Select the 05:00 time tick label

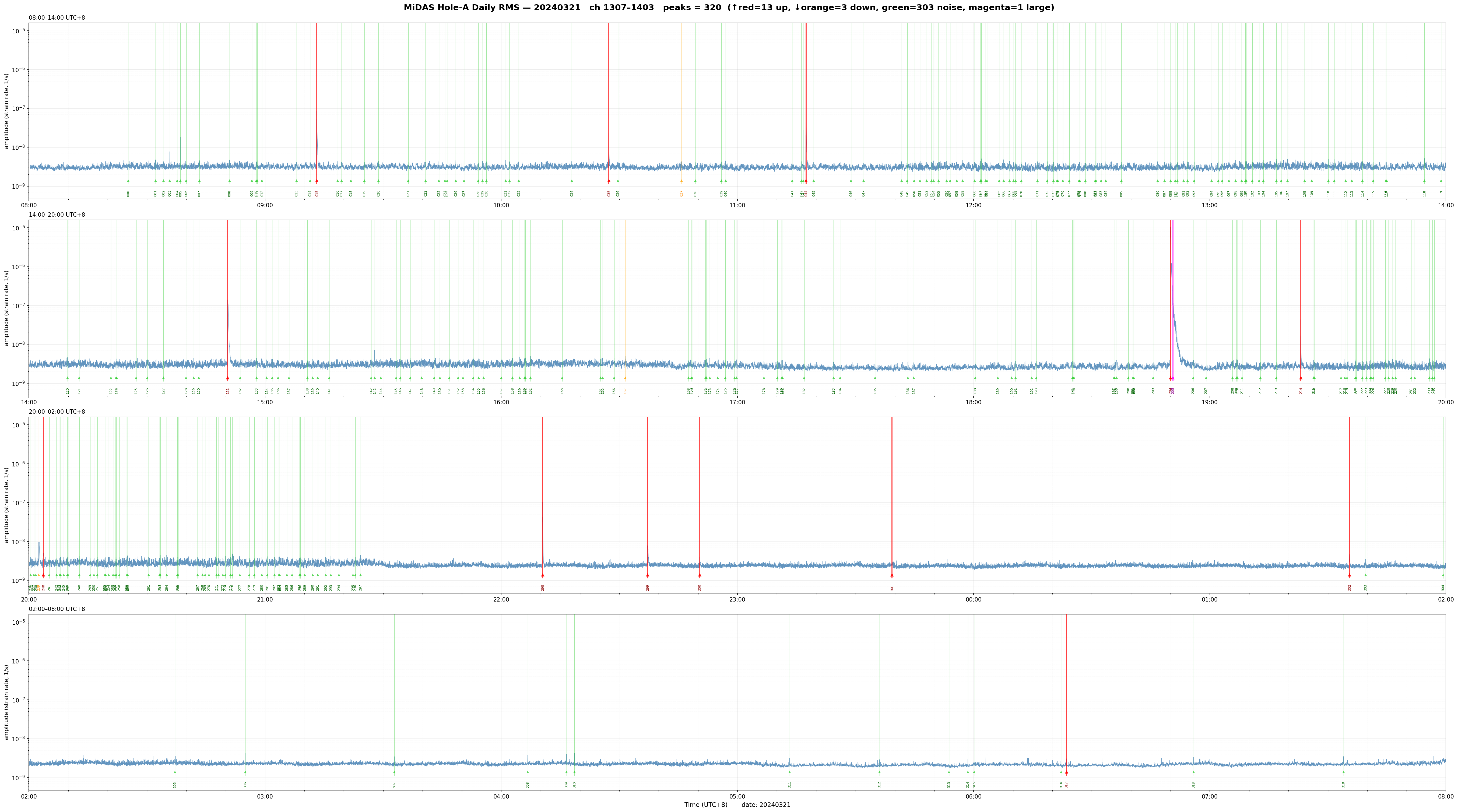coord(737,797)
